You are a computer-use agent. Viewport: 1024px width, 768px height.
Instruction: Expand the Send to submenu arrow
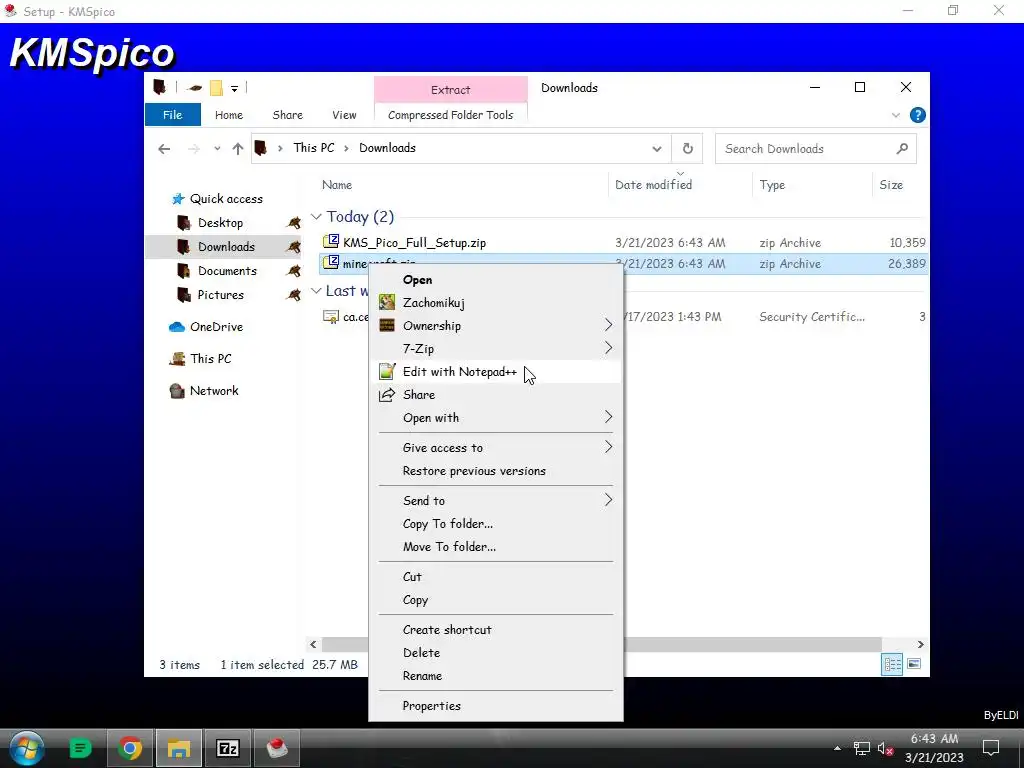pos(608,500)
